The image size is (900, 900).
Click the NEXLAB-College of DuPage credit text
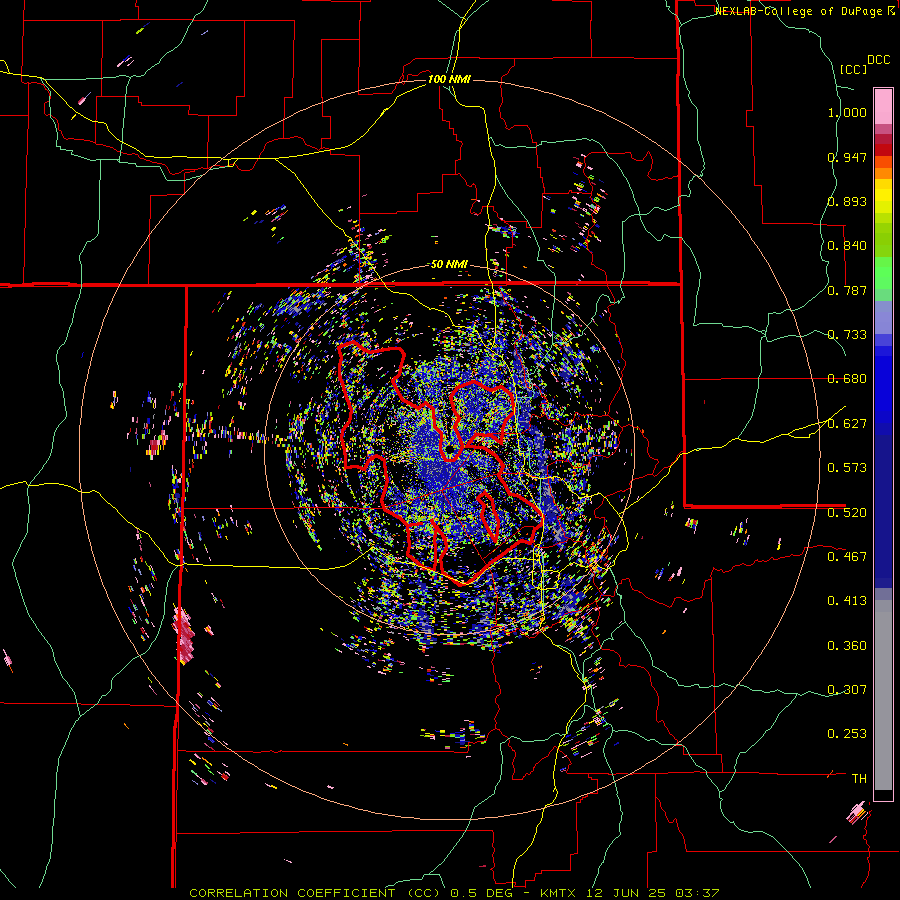coord(800,11)
